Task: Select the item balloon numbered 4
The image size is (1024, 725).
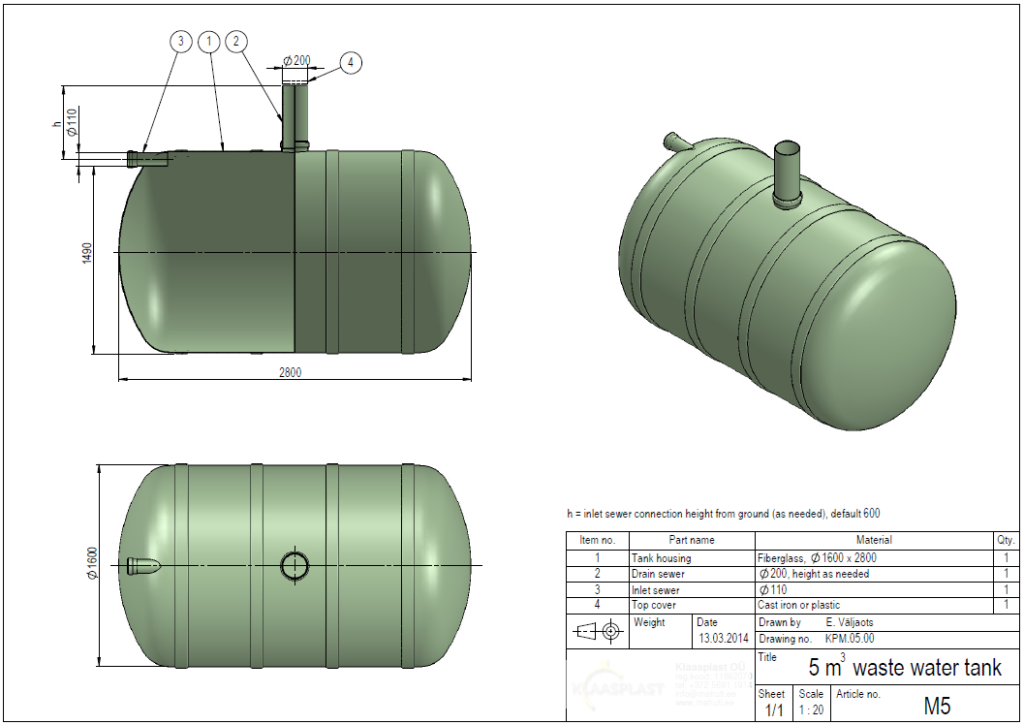Action: coord(350,62)
